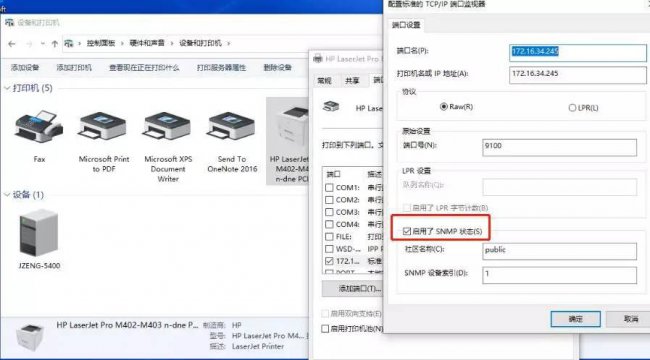Click the 确定 button in TCP/IP dialog
The width and height of the screenshot is (650, 360).
575,319
